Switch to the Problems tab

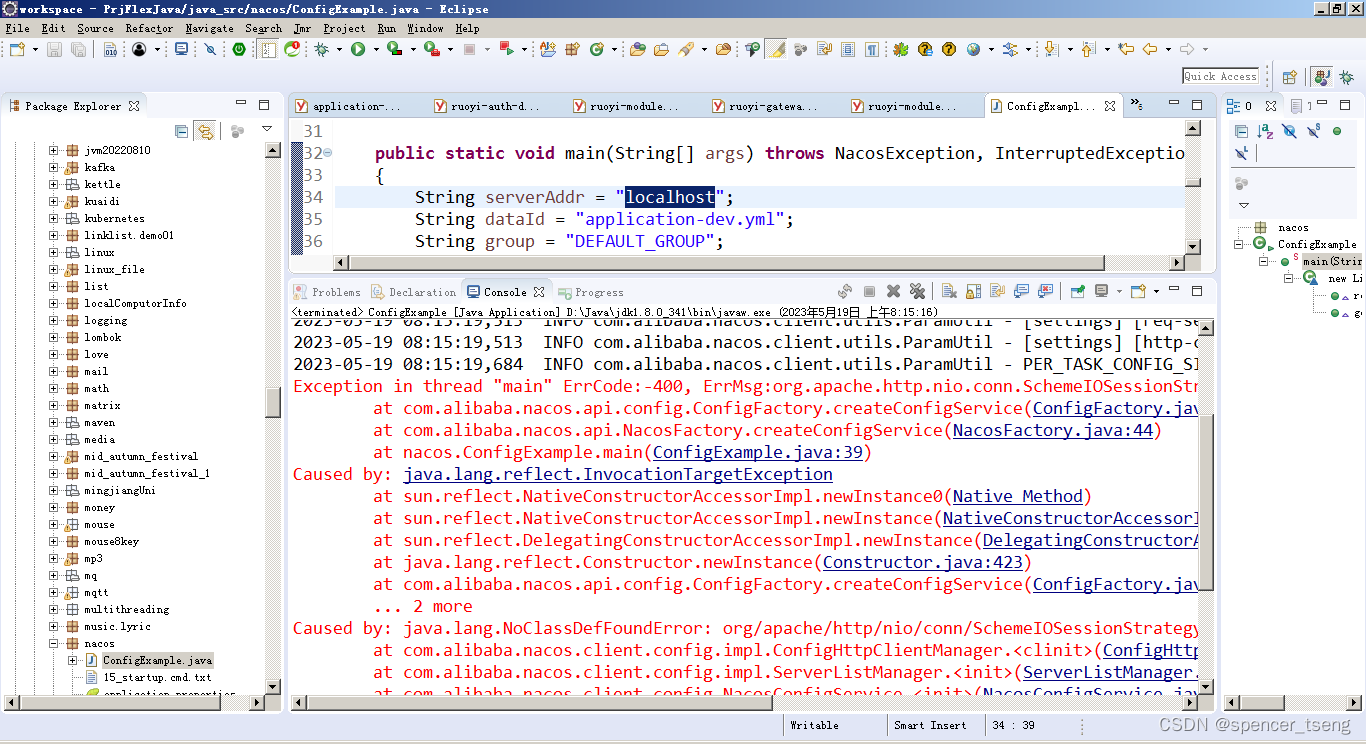330,291
